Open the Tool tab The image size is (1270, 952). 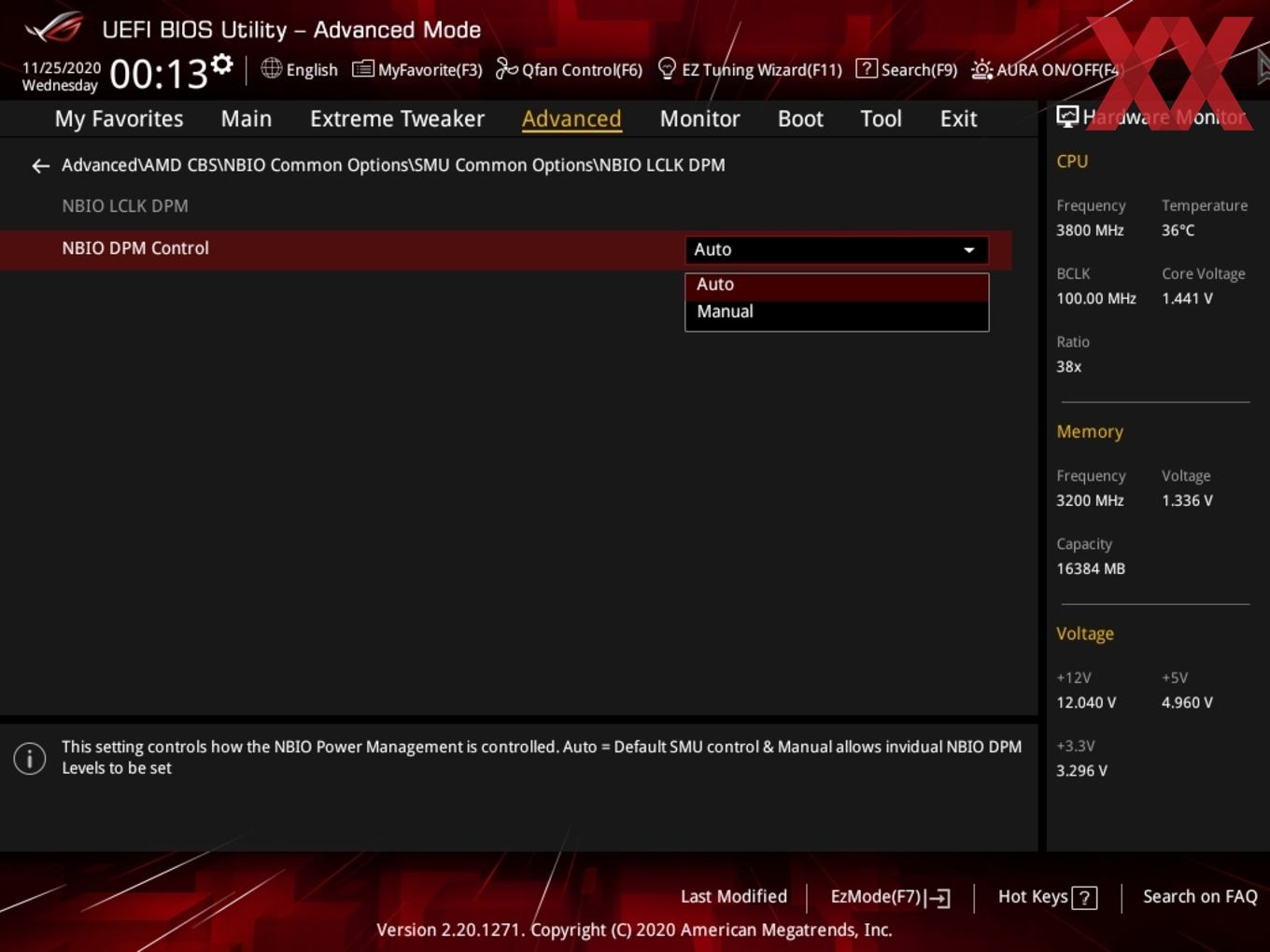[881, 119]
